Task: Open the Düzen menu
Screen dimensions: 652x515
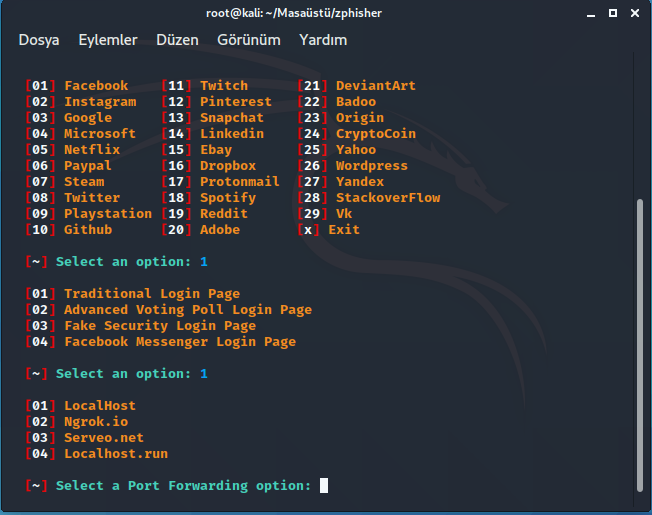Action: click(177, 40)
